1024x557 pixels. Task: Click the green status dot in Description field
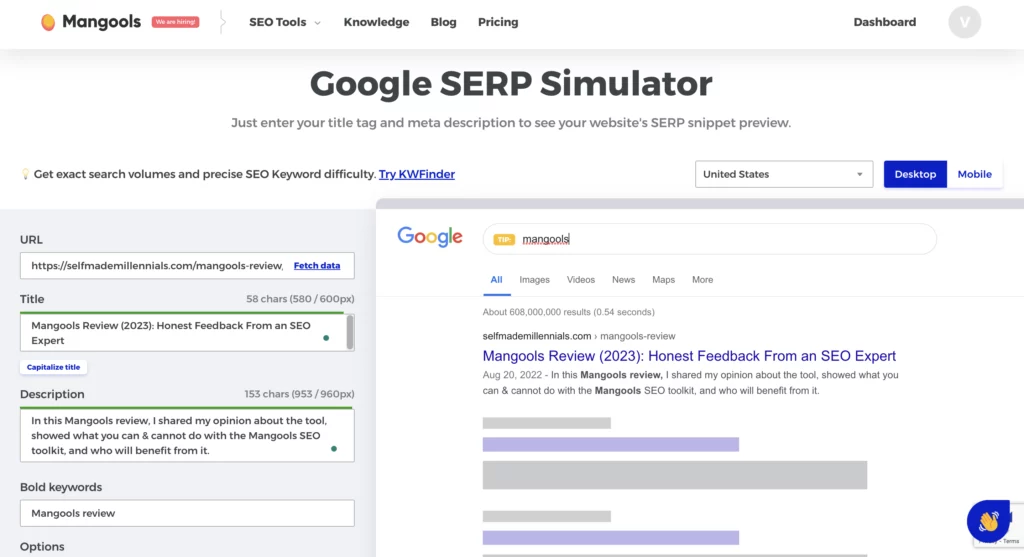click(x=334, y=449)
